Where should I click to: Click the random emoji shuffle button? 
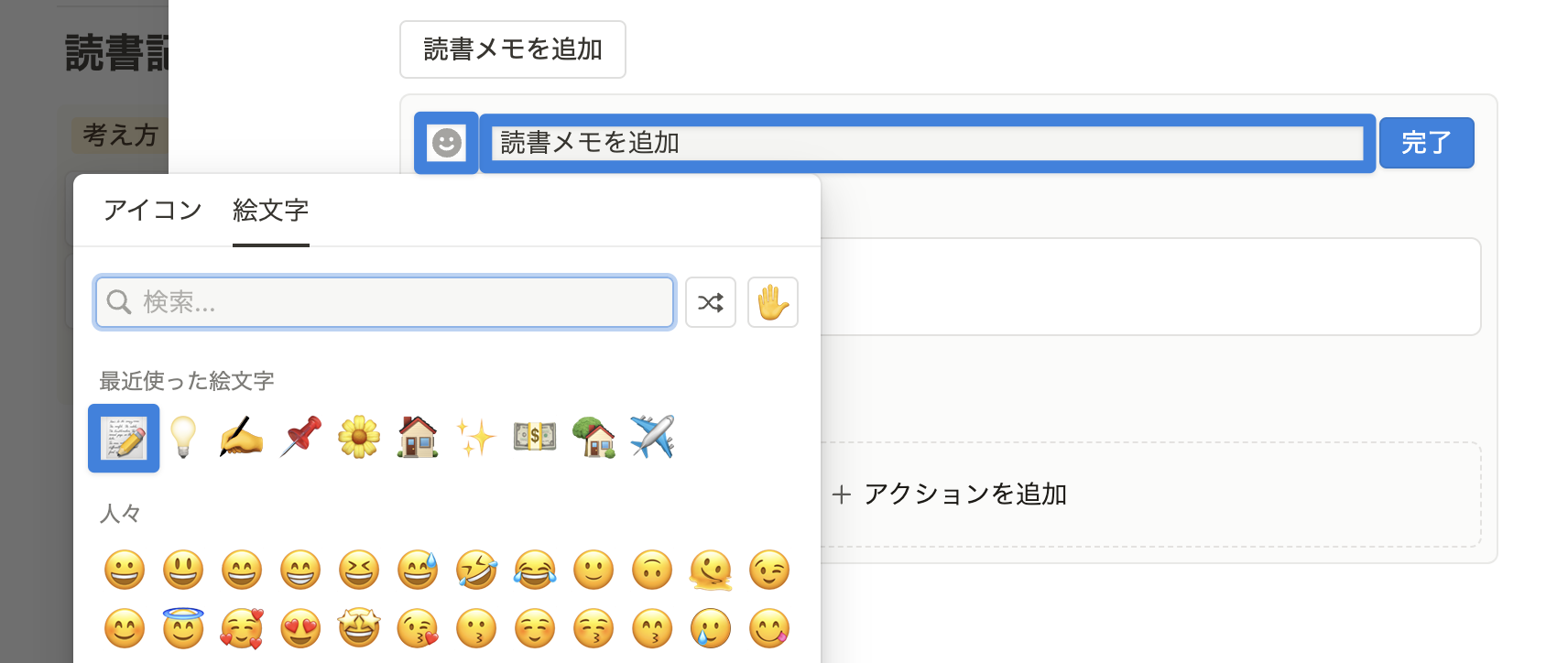click(711, 302)
